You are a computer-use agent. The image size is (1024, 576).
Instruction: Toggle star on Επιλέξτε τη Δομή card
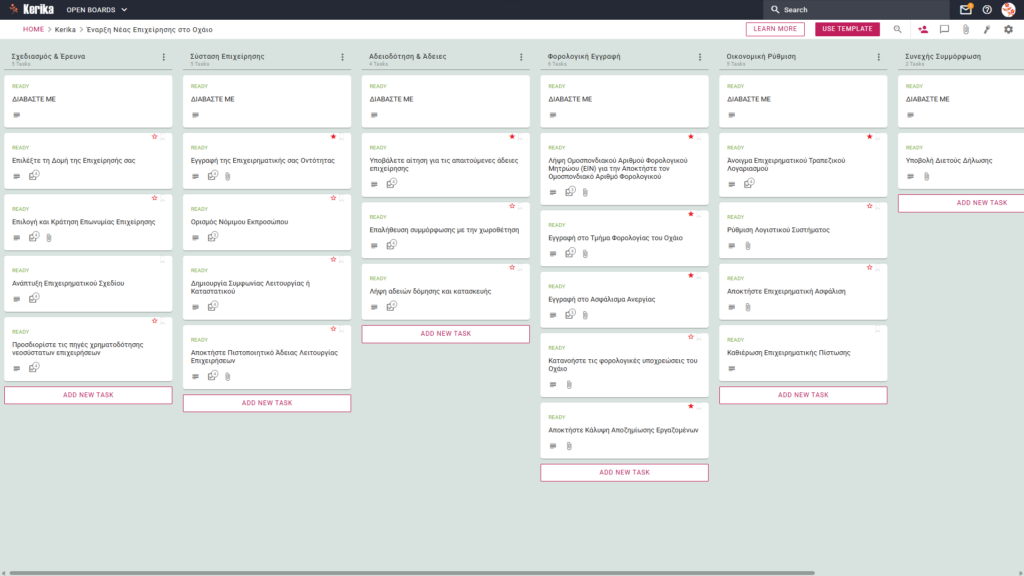[155, 136]
